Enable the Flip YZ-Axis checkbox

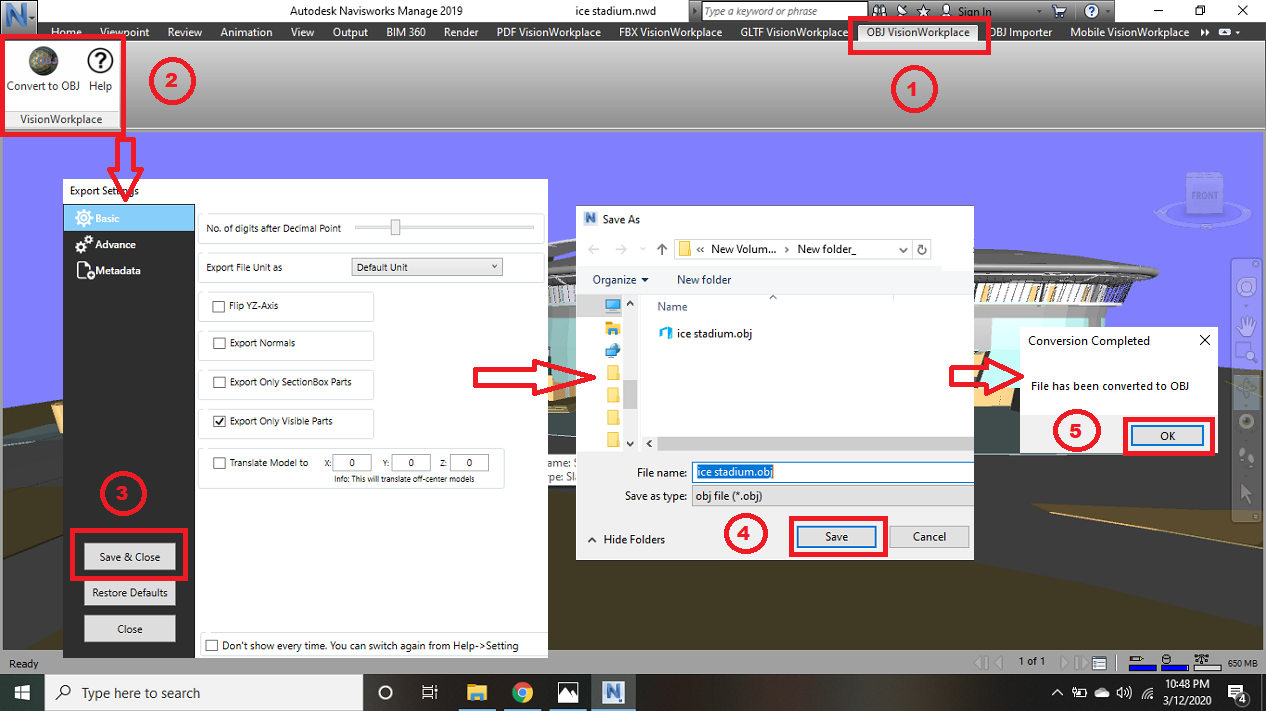[219, 306]
